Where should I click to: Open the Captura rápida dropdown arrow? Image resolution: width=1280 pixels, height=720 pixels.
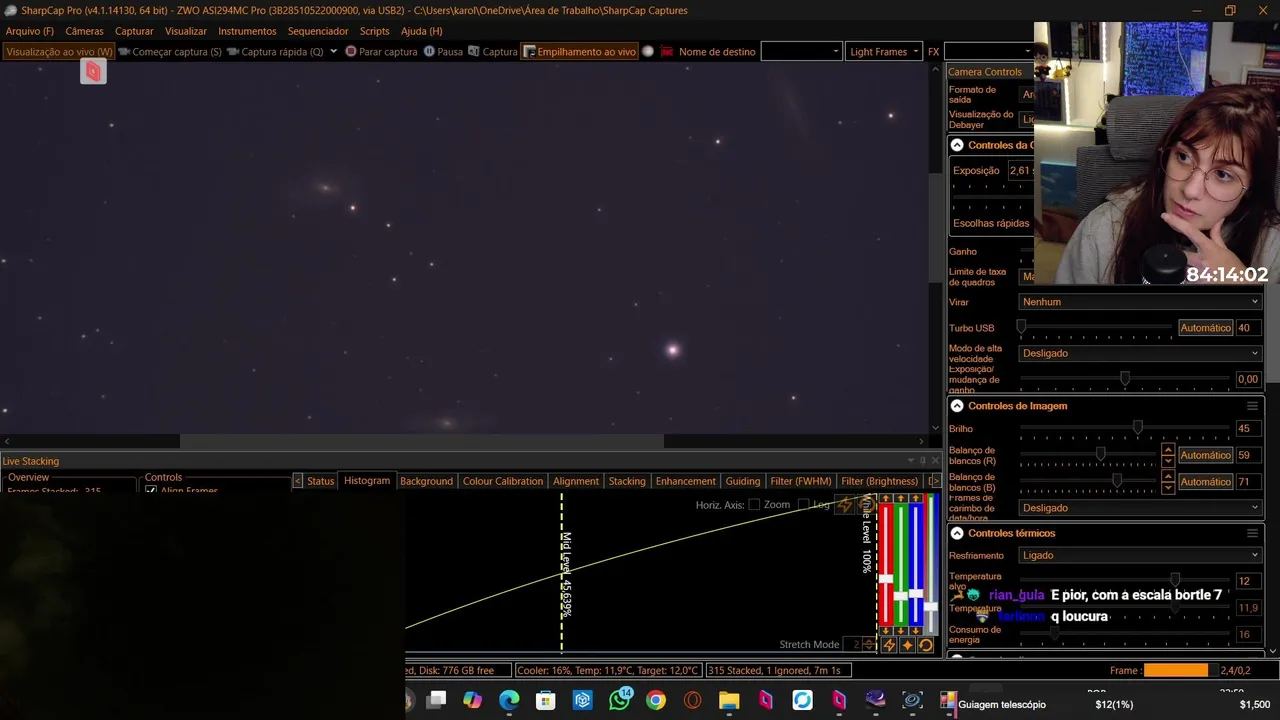point(334,52)
